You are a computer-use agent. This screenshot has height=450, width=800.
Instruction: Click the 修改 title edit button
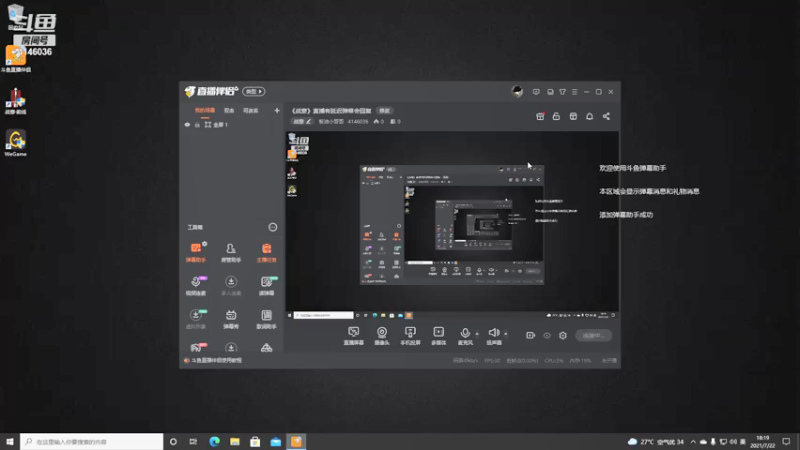[x=384, y=111]
